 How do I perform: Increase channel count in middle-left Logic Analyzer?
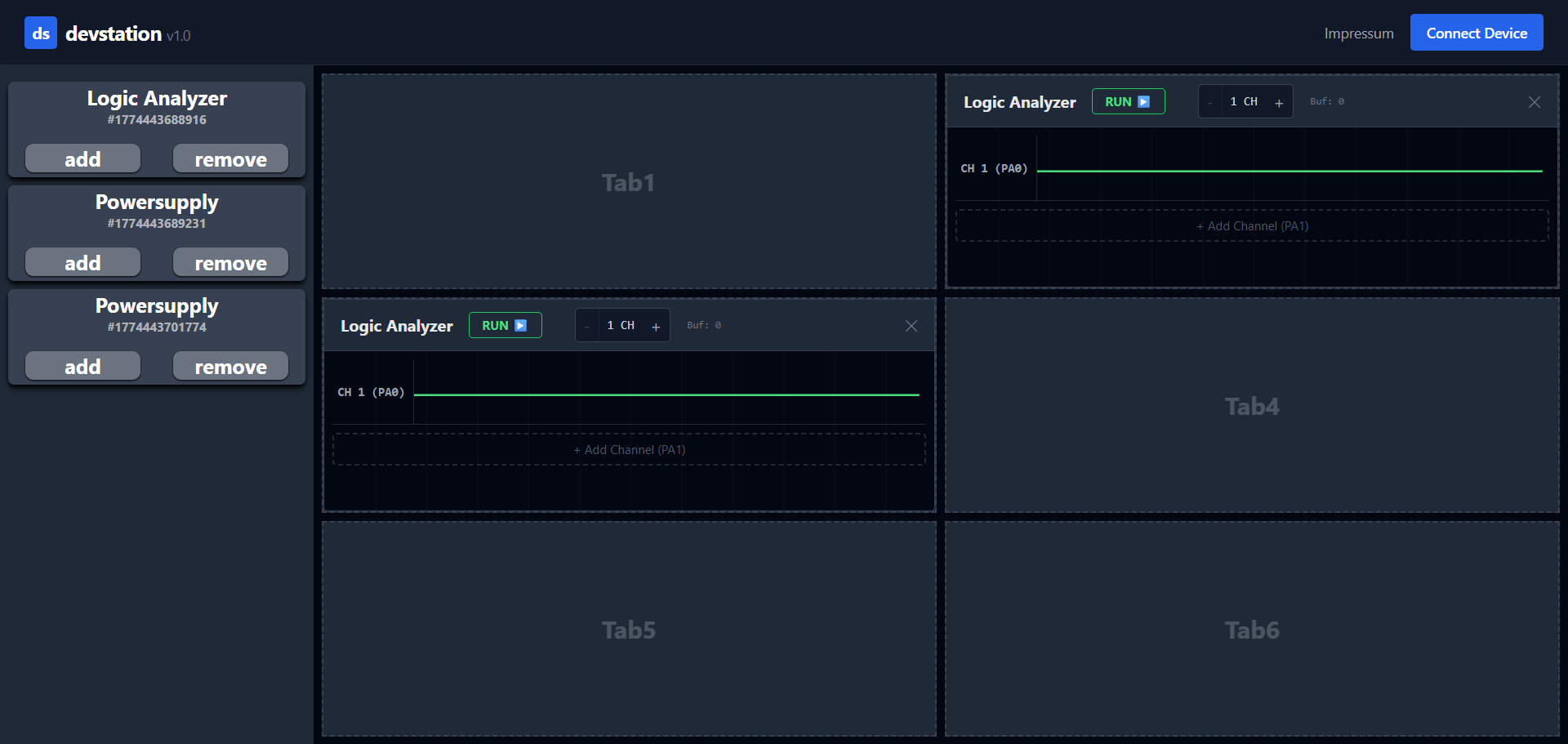click(655, 327)
